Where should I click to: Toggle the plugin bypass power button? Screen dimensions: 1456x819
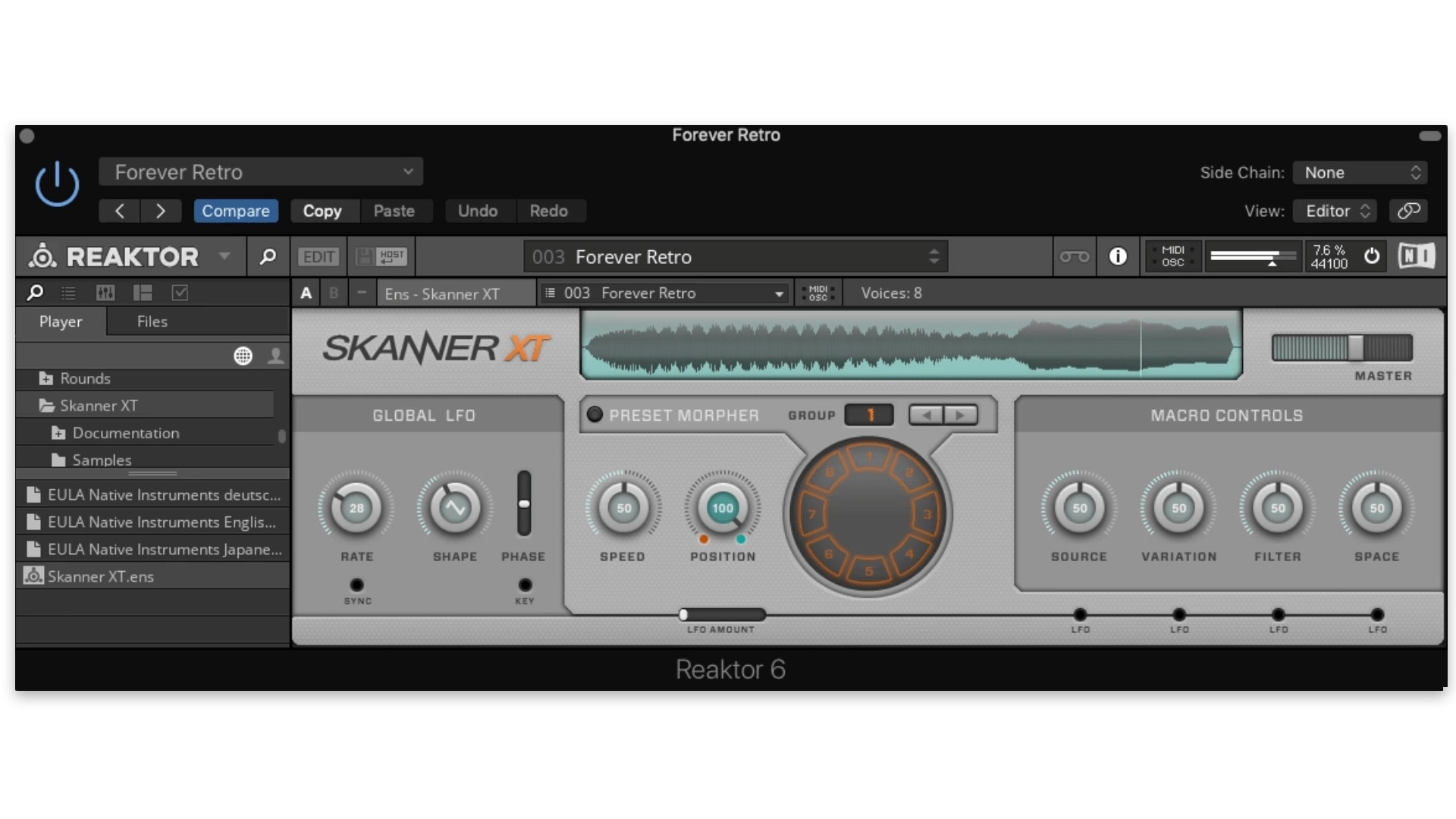point(57,184)
